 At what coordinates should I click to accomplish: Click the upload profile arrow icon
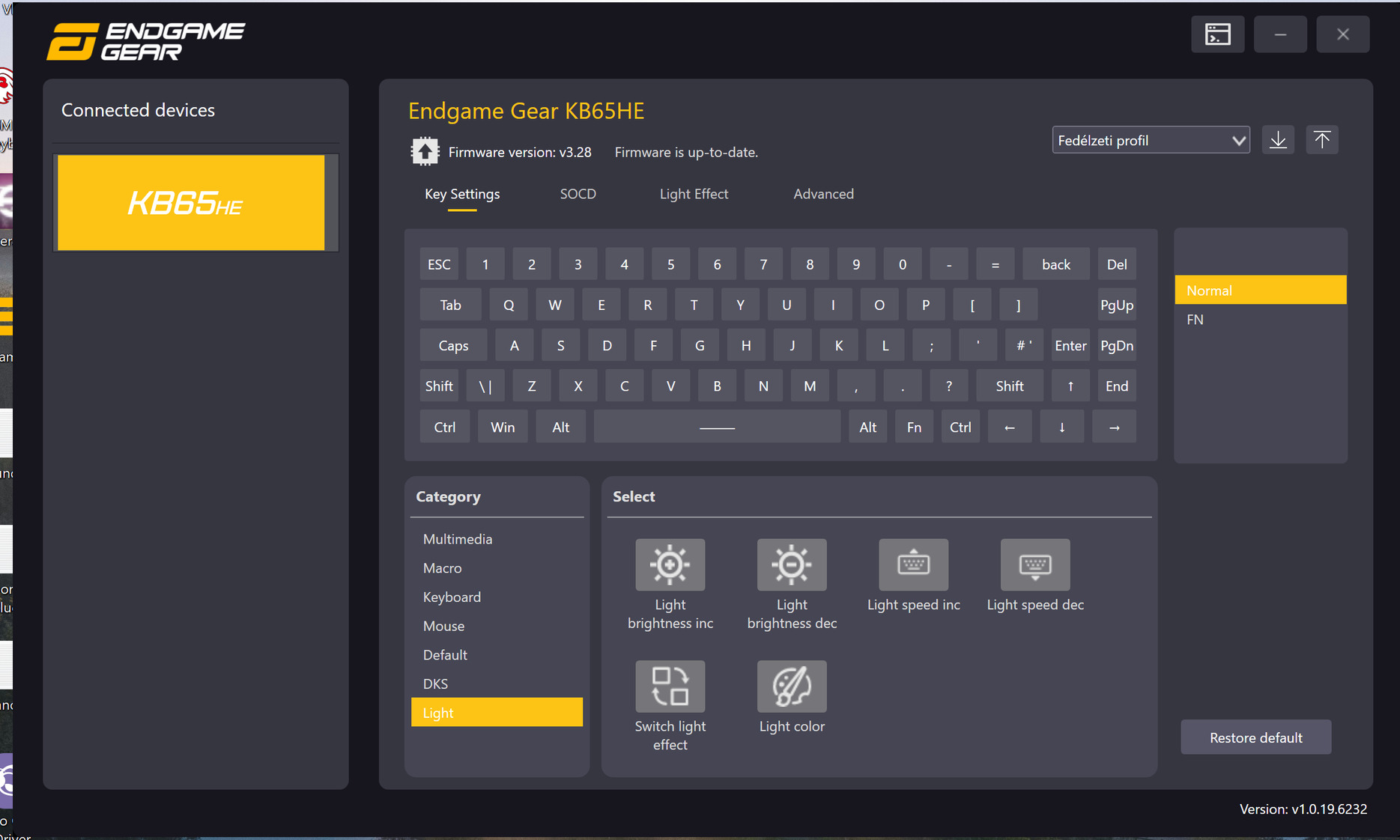click(1322, 140)
